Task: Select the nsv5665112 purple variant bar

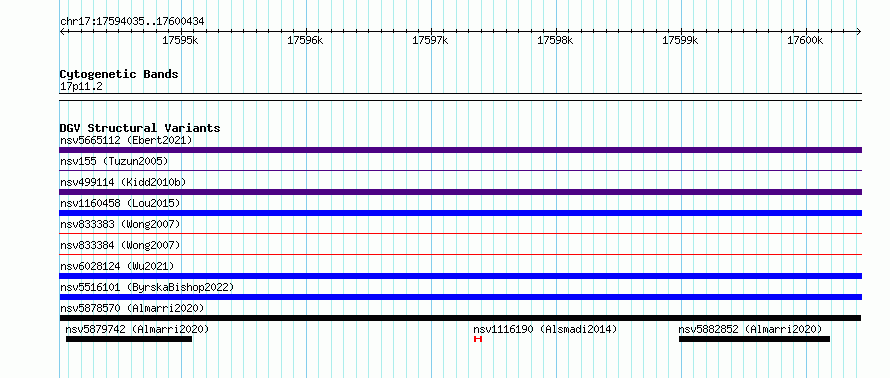Action: [460, 150]
